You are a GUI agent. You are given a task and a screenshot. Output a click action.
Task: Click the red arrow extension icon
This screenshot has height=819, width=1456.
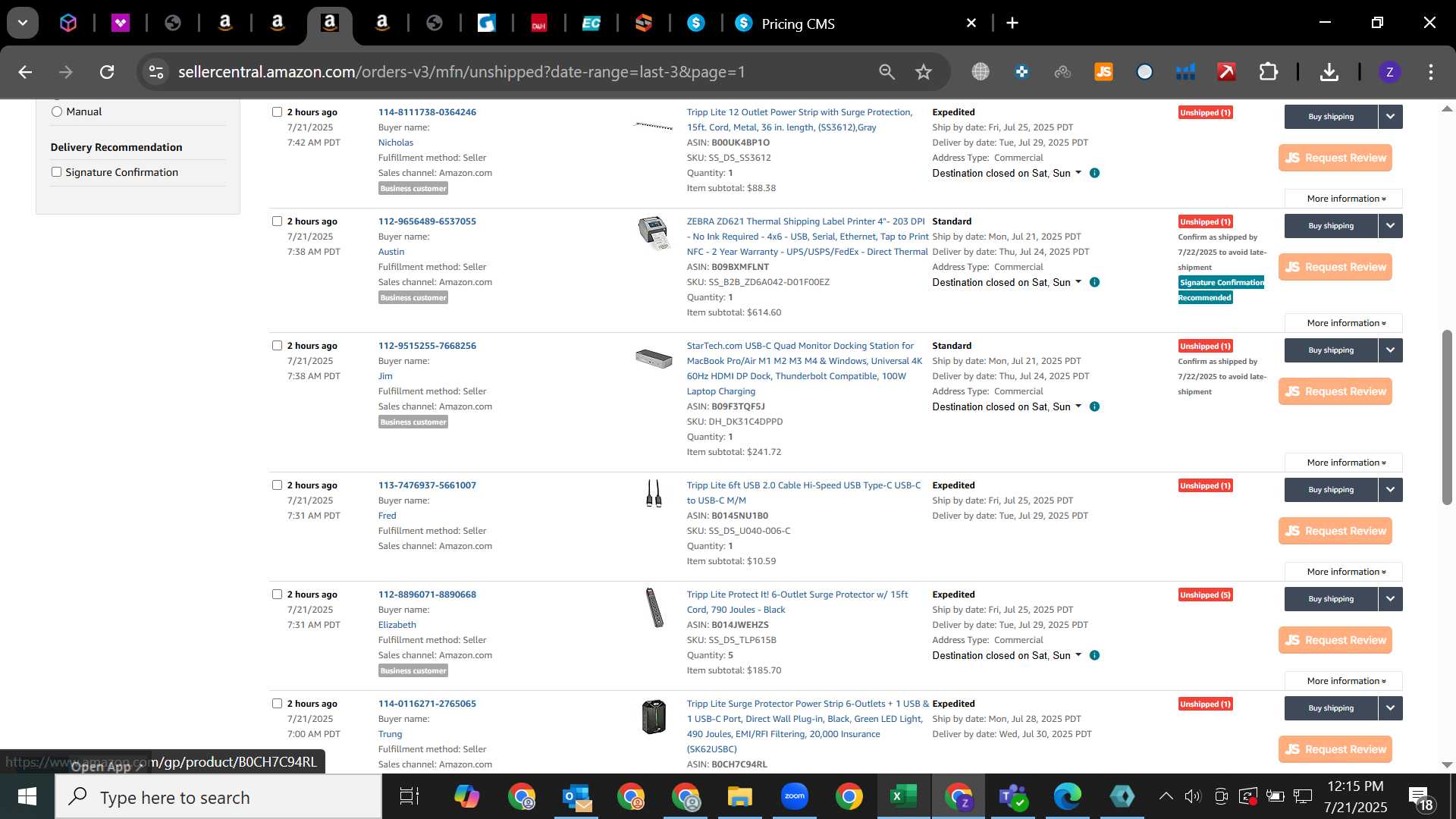coord(1226,72)
